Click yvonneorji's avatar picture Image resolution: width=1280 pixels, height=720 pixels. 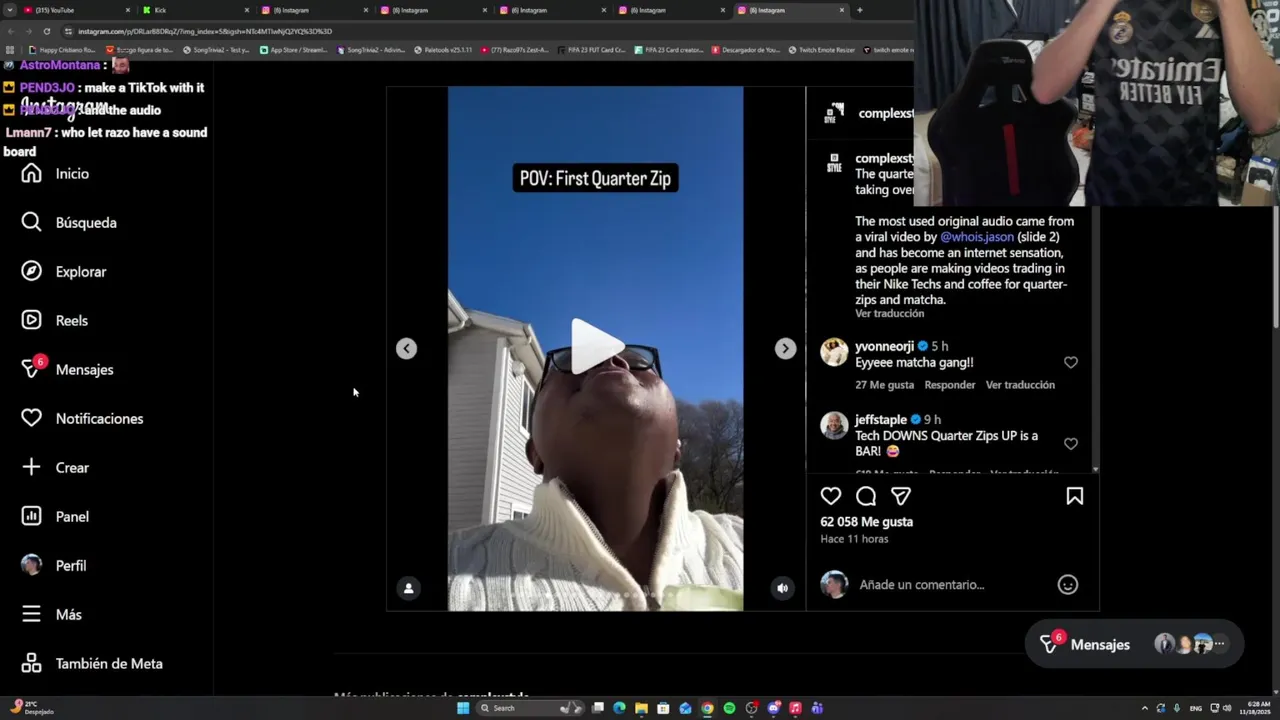(834, 352)
